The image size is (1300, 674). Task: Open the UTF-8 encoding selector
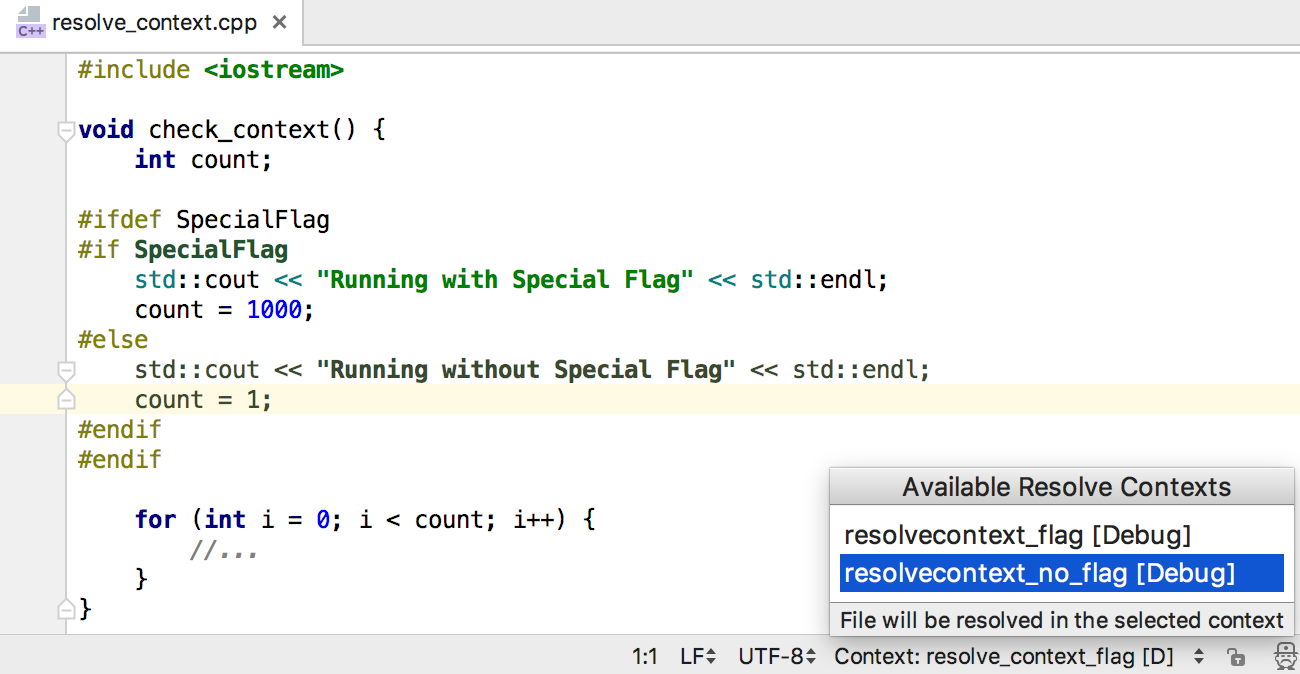click(778, 657)
